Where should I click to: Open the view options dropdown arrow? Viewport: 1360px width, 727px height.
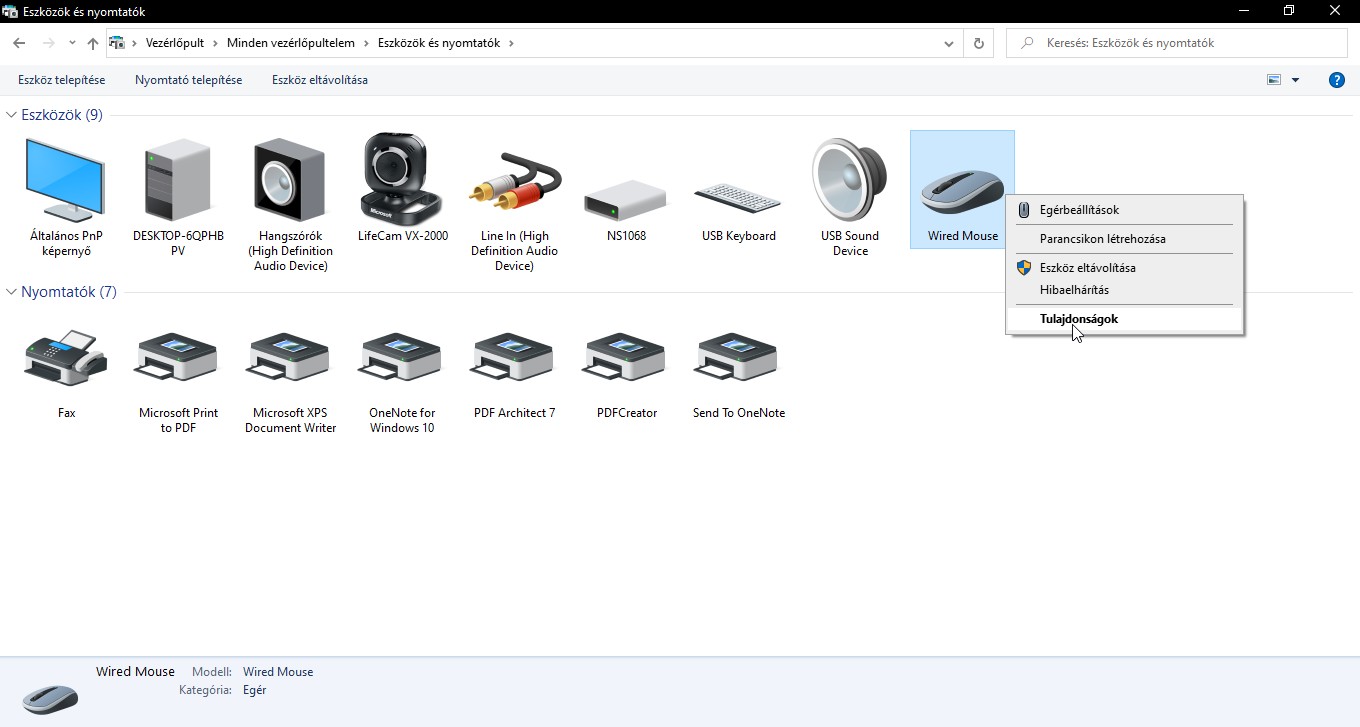pyautogui.click(x=1296, y=80)
